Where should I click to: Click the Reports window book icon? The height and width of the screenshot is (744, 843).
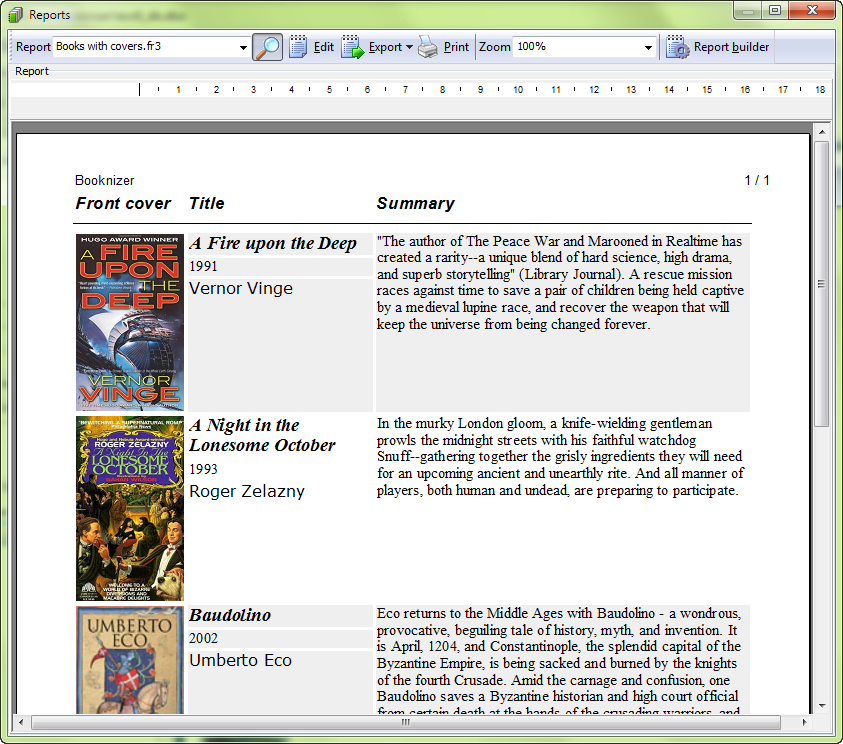point(16,15)
